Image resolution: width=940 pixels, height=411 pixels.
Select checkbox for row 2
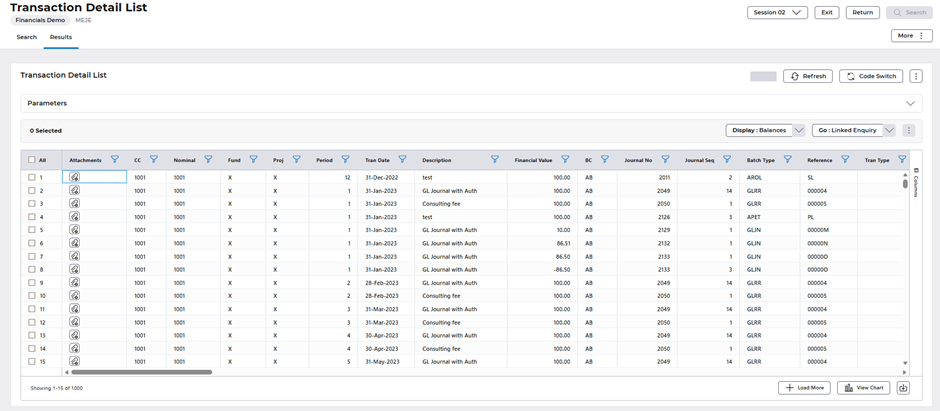pos(32,191)
